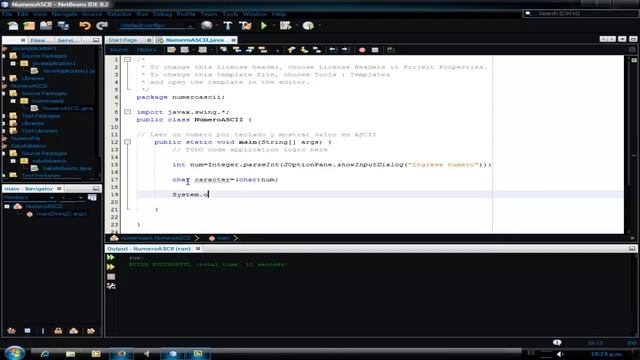Click the numeroascii.NumeroASCII breadcrumb
The height and width of the screenshot is (360, 640).
coord(156,238)
